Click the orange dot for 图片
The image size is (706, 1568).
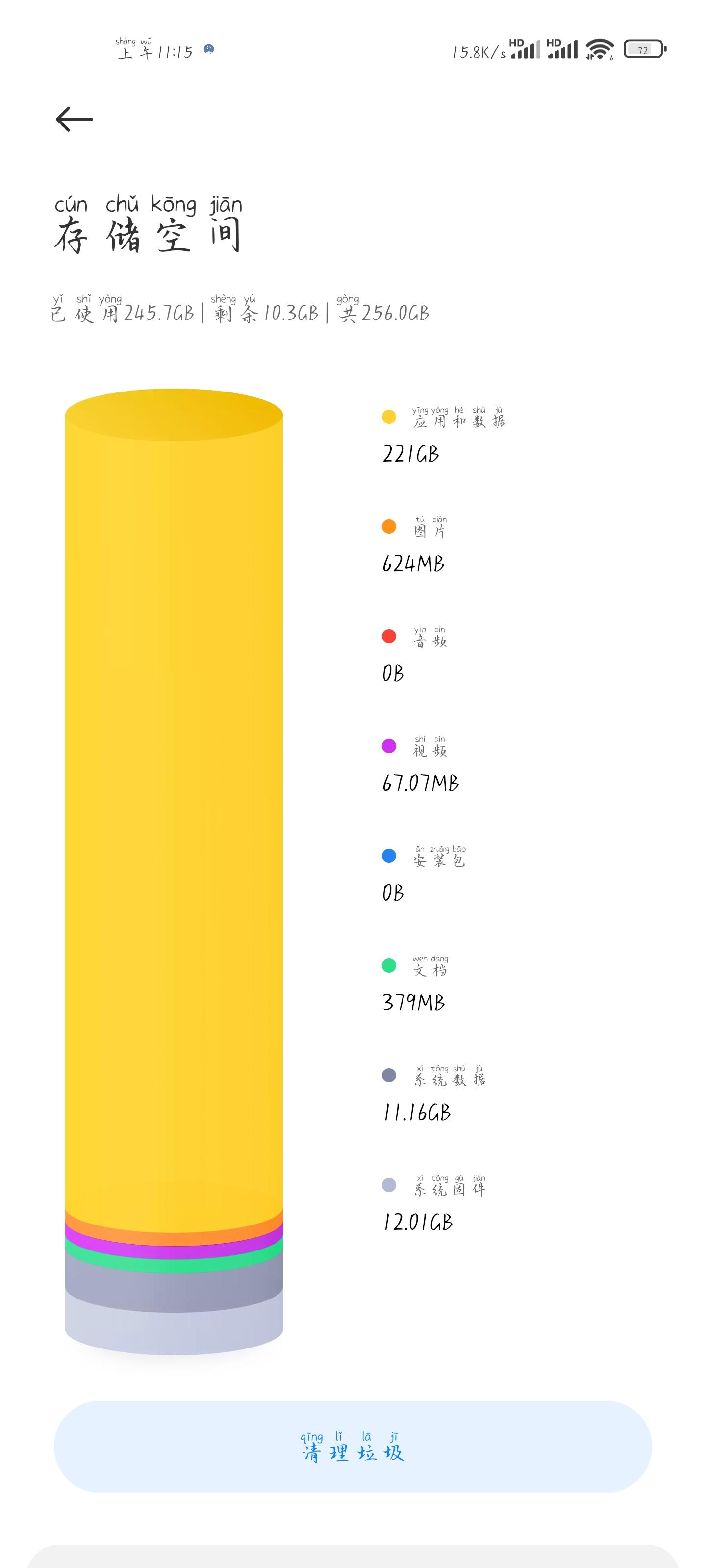pos(389,527)
